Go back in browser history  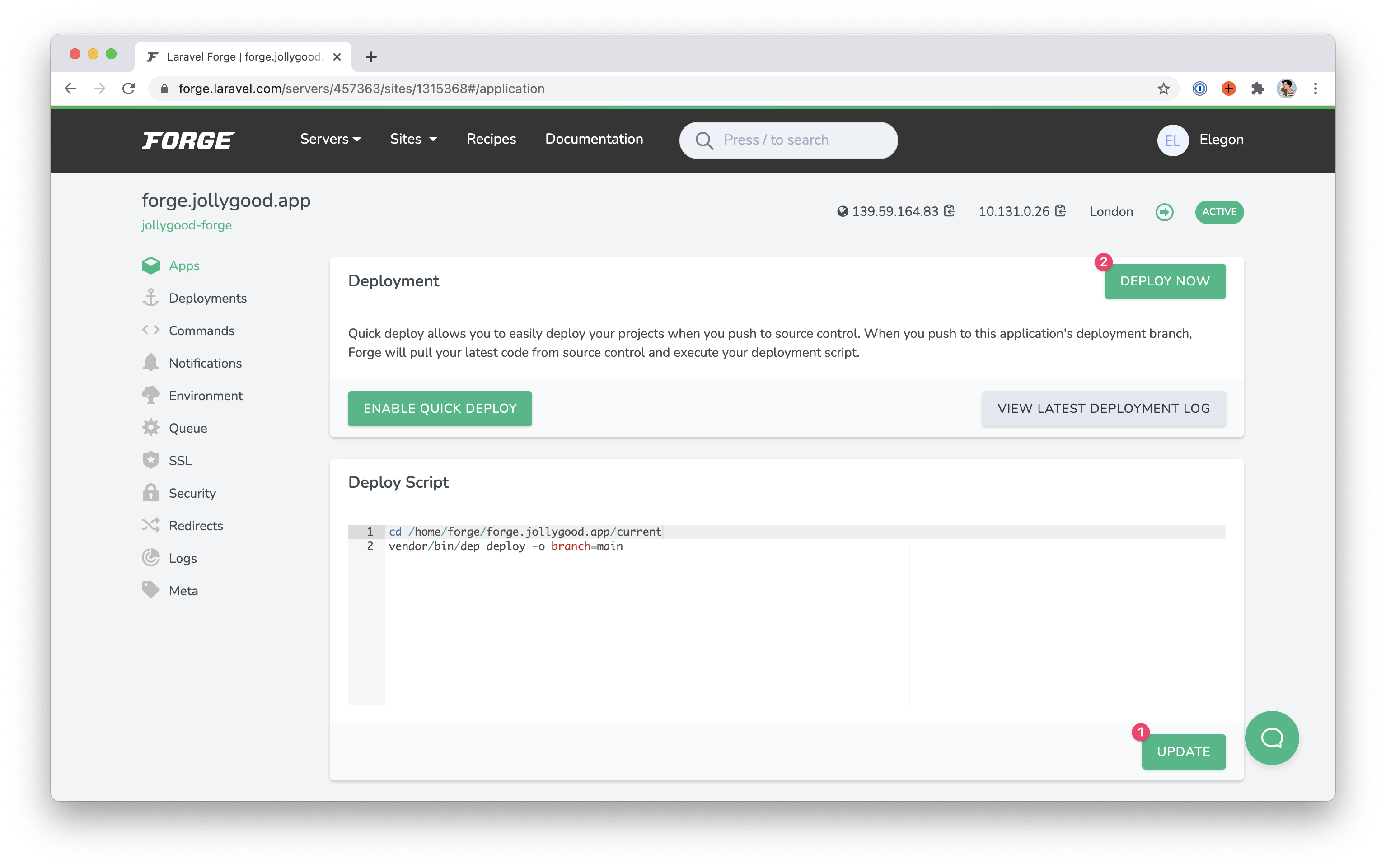coord(70,89)
